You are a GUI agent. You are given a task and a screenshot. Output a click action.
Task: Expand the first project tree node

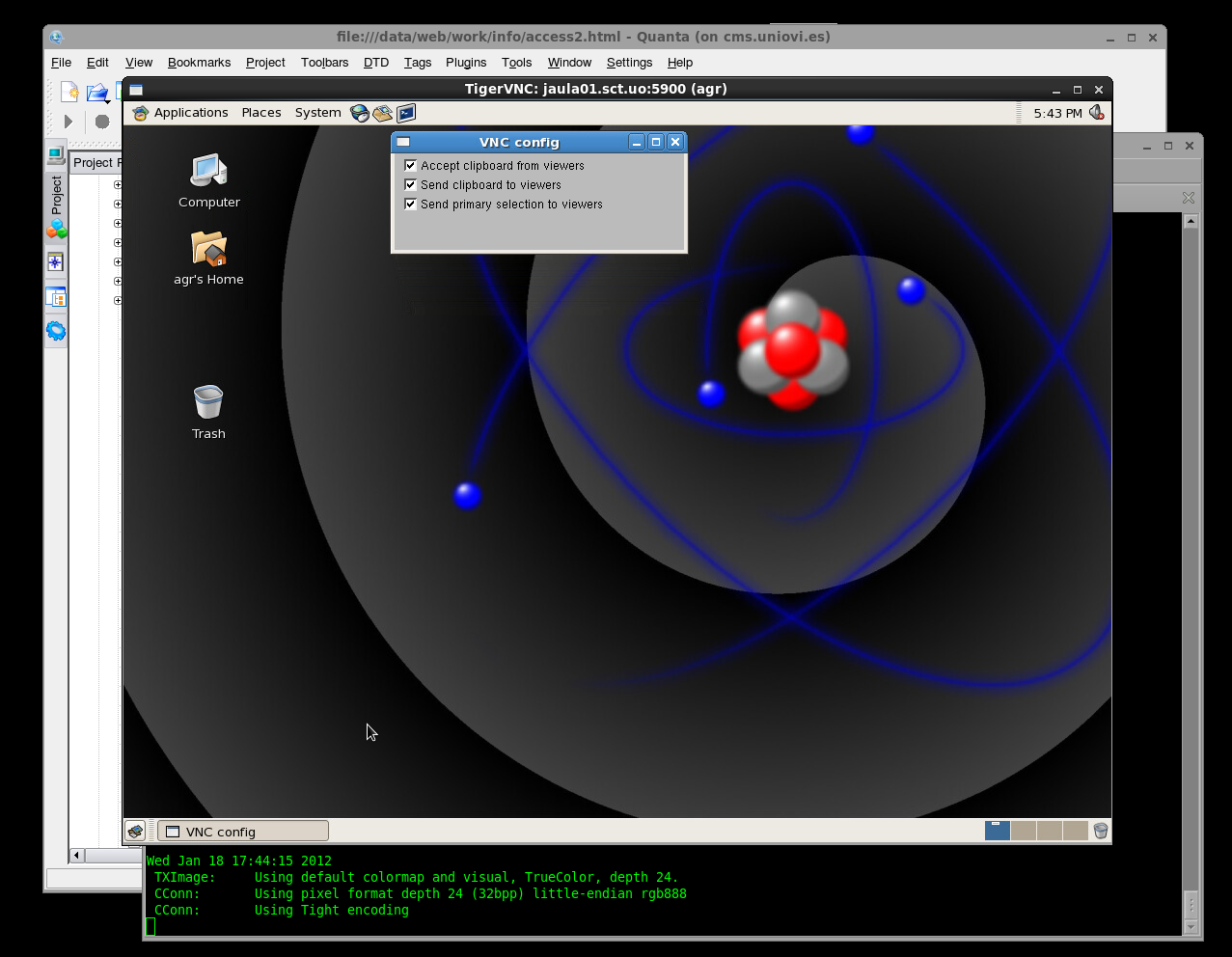click(118, 184)
